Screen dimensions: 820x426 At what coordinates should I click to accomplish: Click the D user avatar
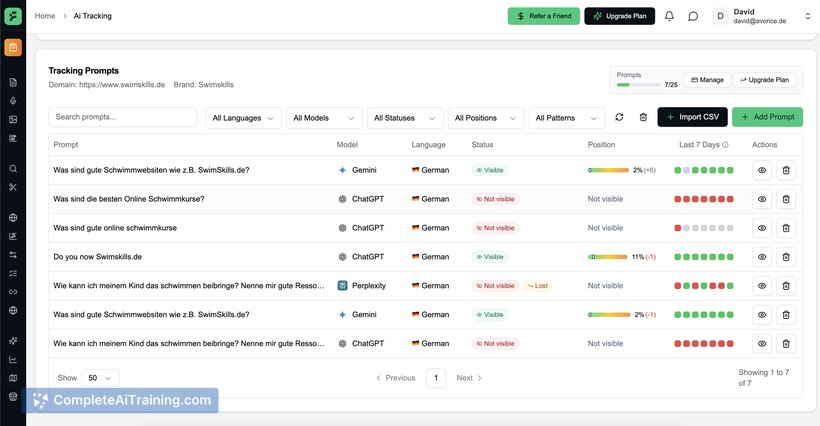[720, 16]
